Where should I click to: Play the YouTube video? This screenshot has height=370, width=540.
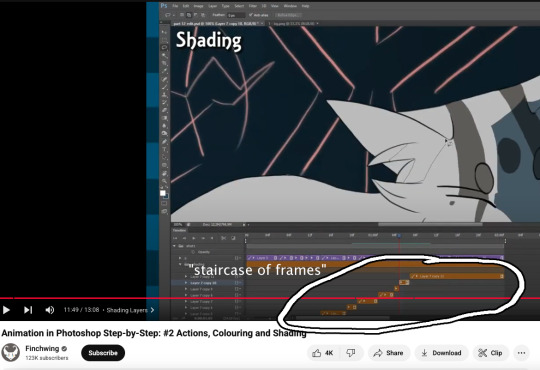[6, 310]
